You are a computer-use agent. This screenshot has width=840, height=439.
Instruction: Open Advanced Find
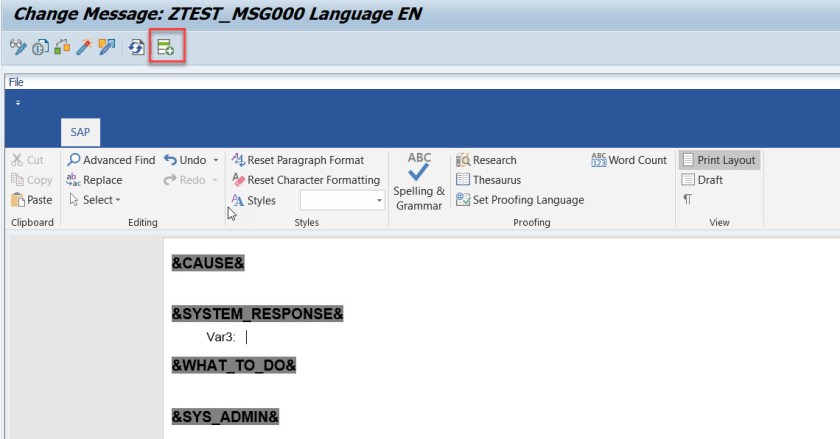tap(111, 160)
